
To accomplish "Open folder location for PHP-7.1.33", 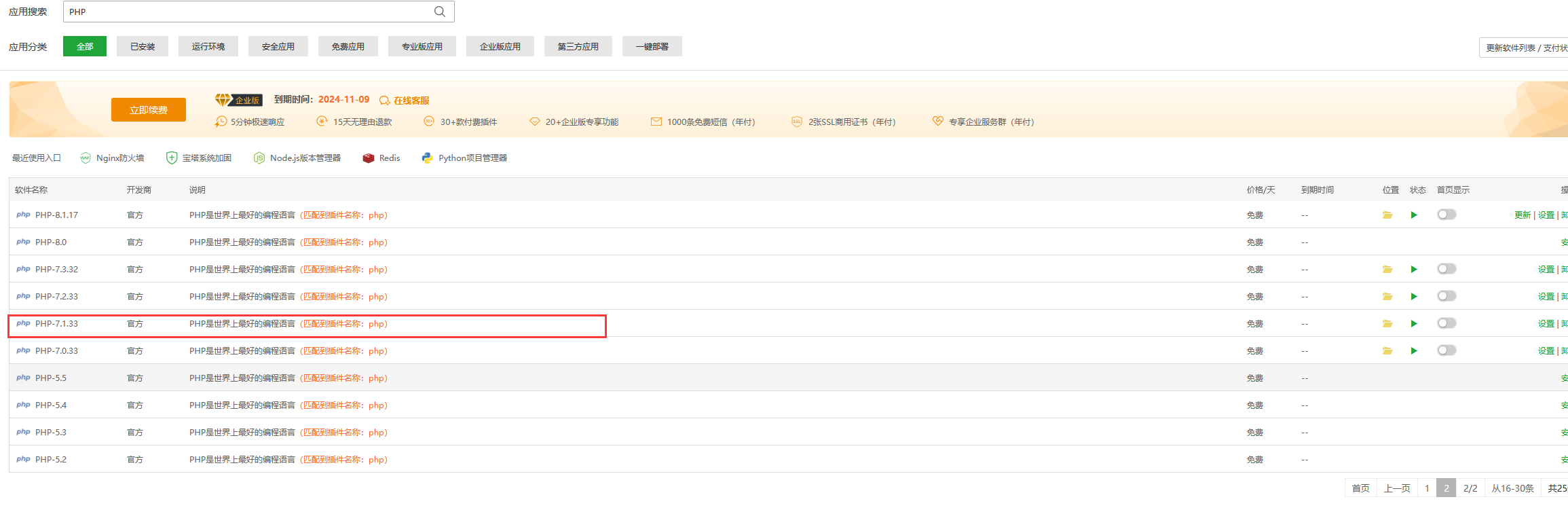I will point(1387,324).
